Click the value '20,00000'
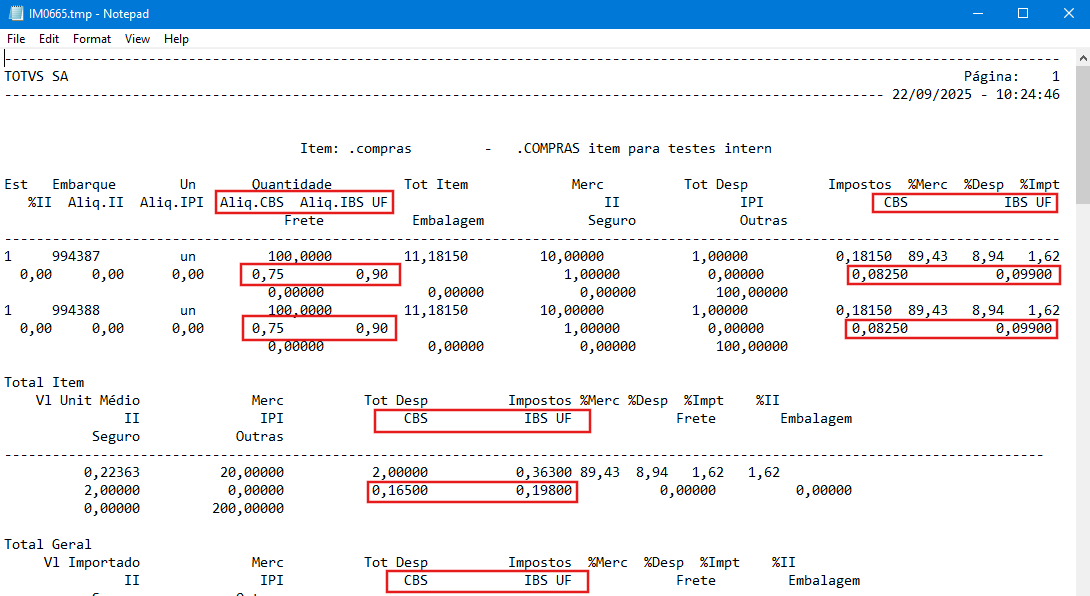 point(252,473)
